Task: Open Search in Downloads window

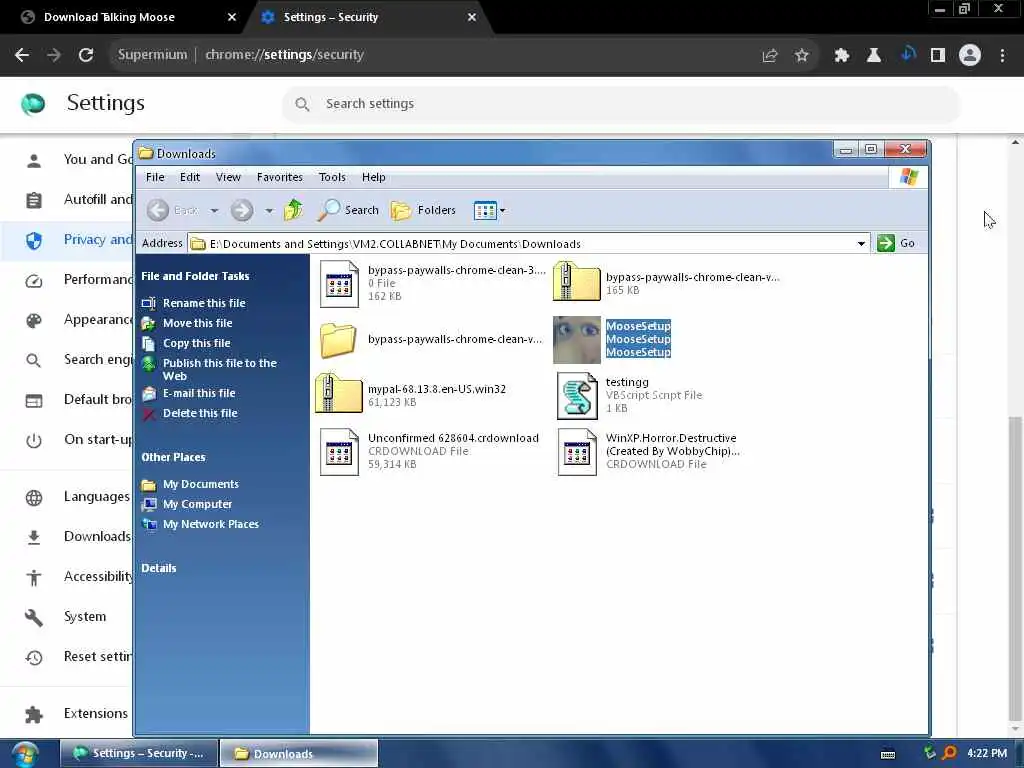Action: pyautogui.click(x=348, y=210)
